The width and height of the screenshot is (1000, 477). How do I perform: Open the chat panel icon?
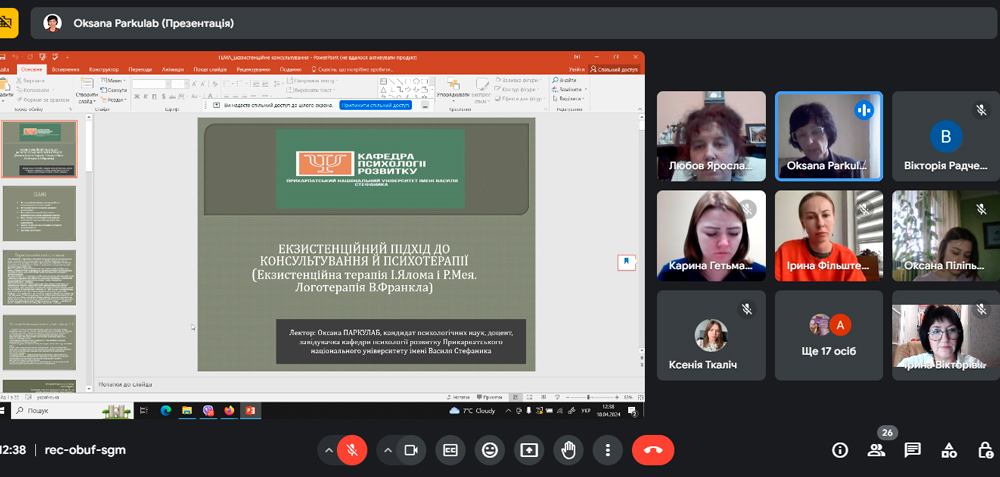tap(912, 450)
